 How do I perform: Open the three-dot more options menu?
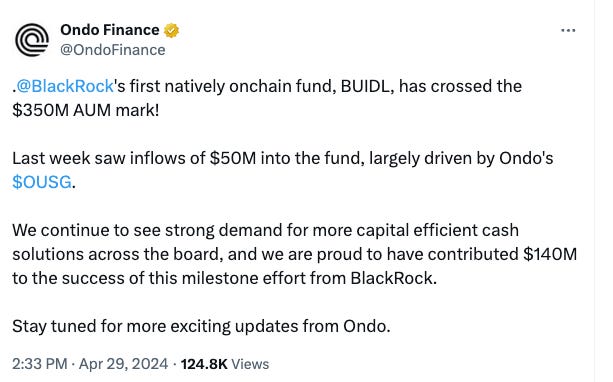[x=568, y=30]
